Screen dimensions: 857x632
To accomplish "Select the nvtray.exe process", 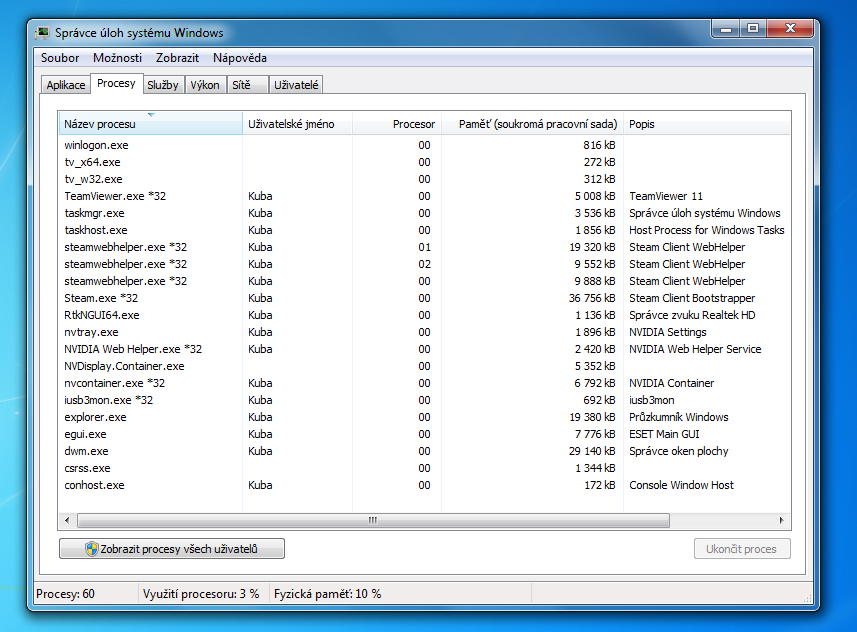I will [424, 332].
